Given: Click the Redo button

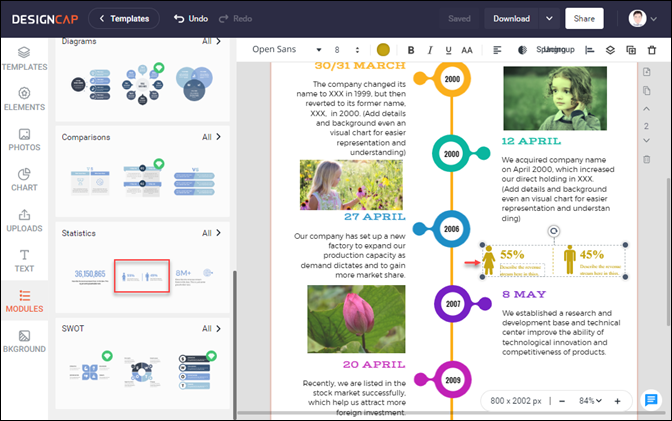Looking at the screenshot, I should coord(235,19).
